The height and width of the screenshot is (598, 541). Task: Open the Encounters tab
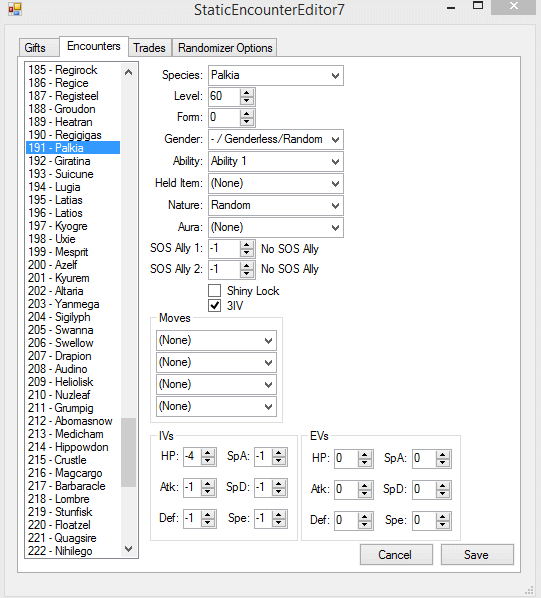(x=93, y=46)
